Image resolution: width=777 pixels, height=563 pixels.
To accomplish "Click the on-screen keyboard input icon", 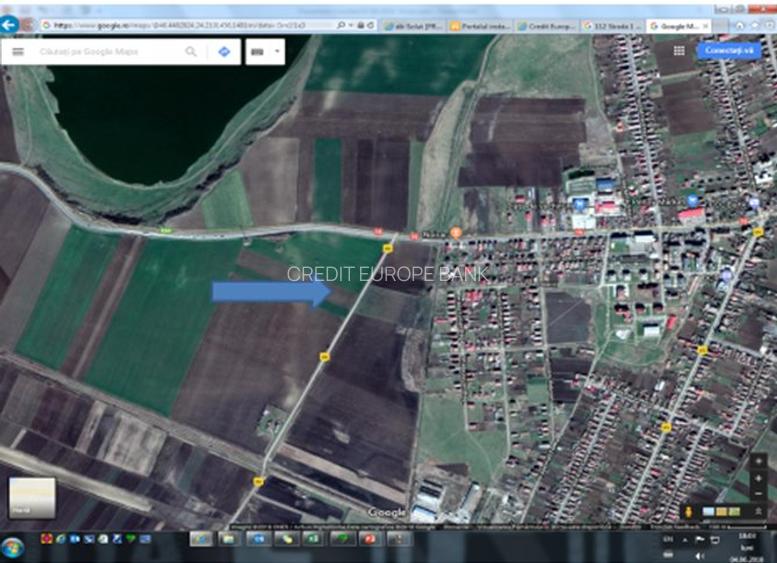I will [x=257, y=52].
